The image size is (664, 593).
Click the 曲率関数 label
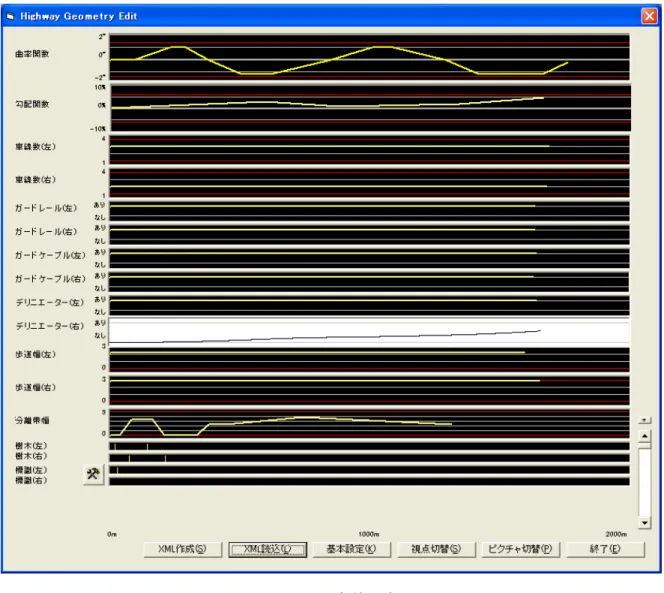[32, 54]
